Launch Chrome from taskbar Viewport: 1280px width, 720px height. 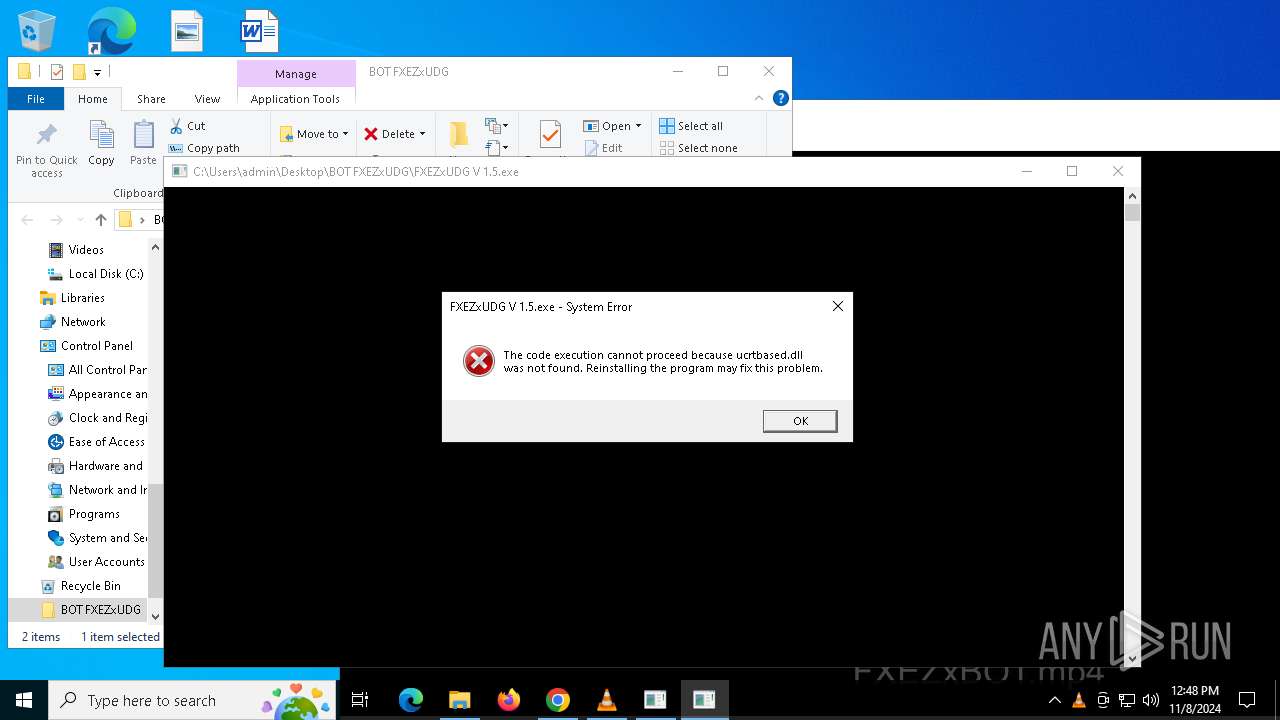[558, 700]
